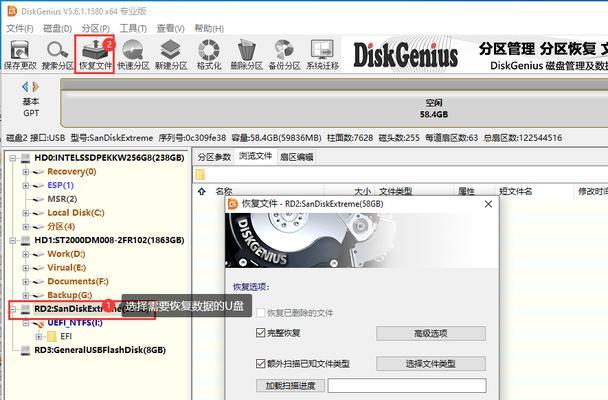The width and height of the screenshot is (608, 400).
Task: Open the 帮助(H) menu
Action: coord(209,28)
